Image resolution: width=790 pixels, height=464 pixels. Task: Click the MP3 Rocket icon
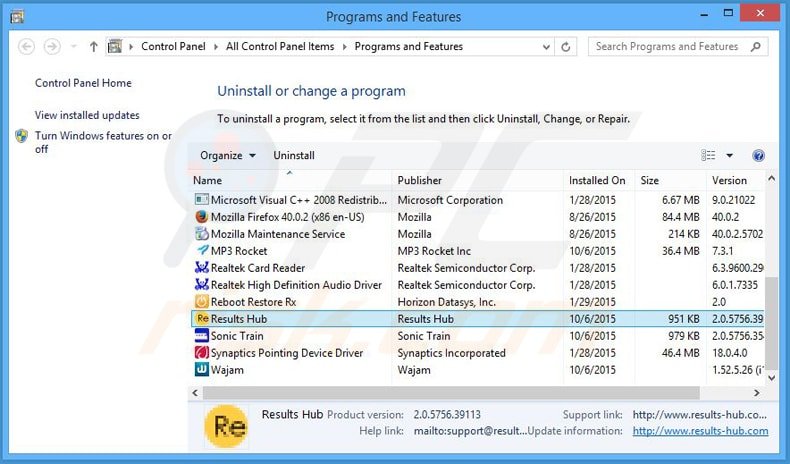pos(202,250)
